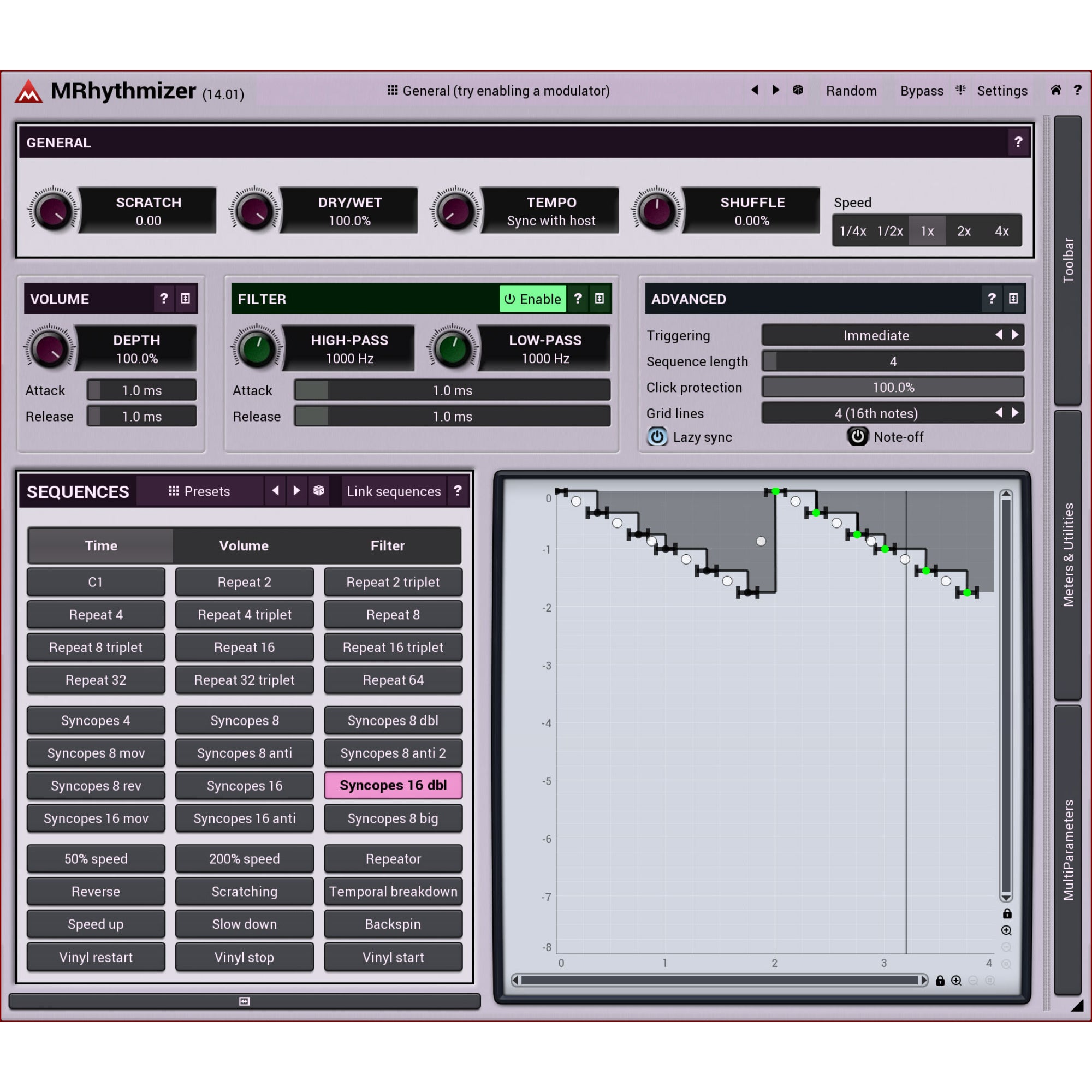Click the Link sequences button
The height and width of the screenshot is (1092, 1092).
394,491
